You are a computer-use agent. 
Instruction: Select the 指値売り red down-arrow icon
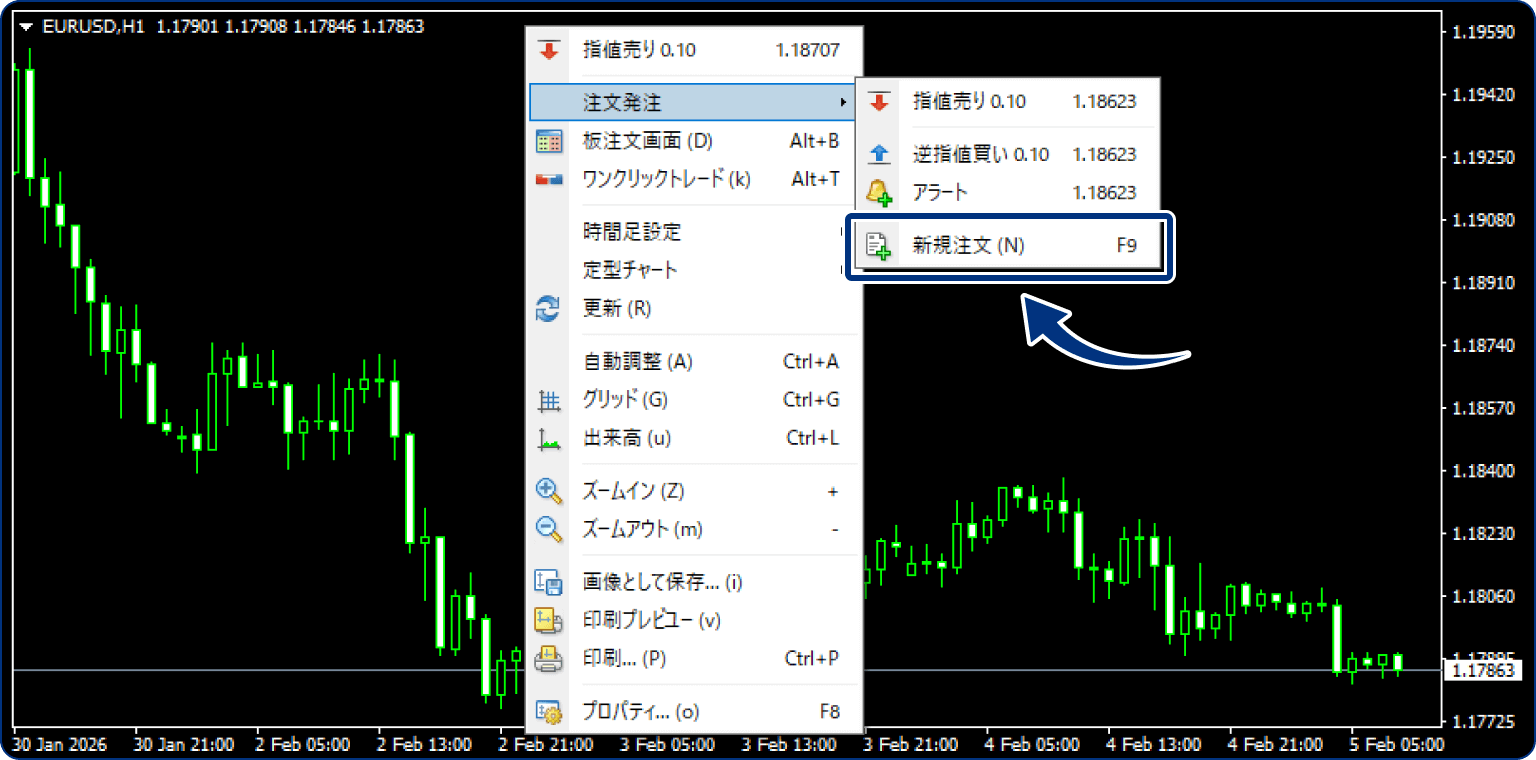pos(549,48)
